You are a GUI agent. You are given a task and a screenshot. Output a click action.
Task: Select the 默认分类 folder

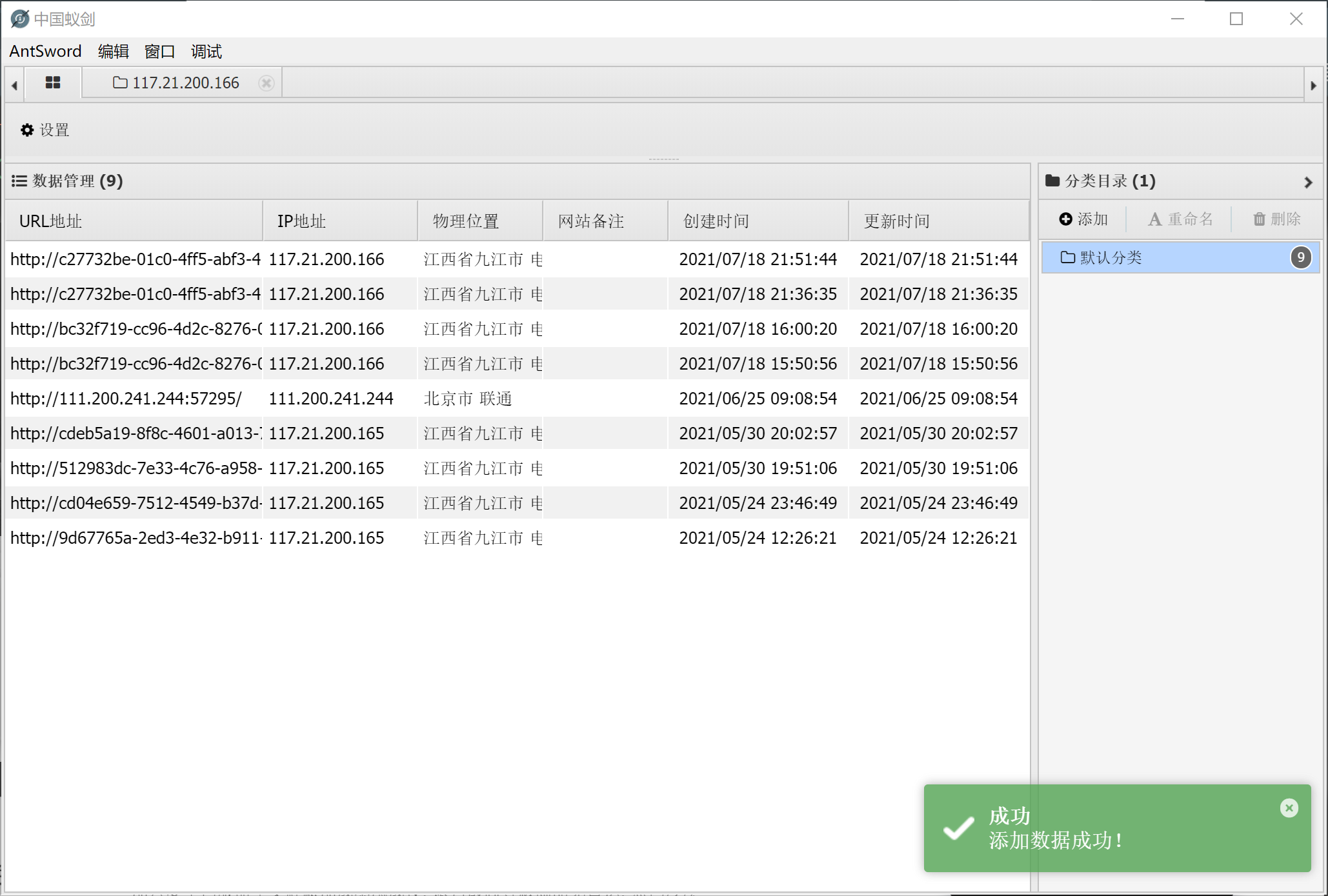pyautogui.click(x=1180, y=257)
